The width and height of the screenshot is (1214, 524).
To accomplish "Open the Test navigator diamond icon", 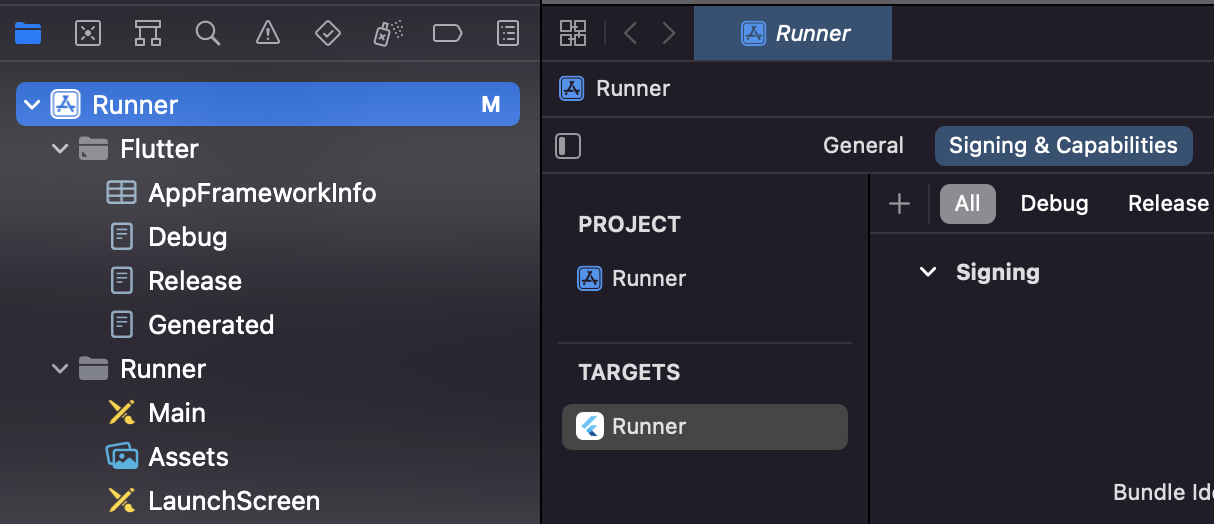I will [x=328, y=33].
